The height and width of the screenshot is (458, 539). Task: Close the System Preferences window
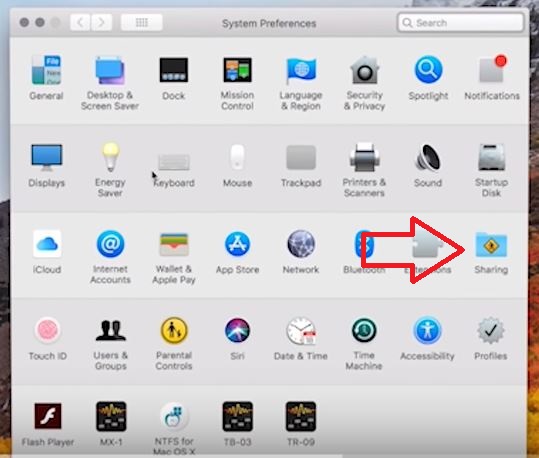[24, 23]
